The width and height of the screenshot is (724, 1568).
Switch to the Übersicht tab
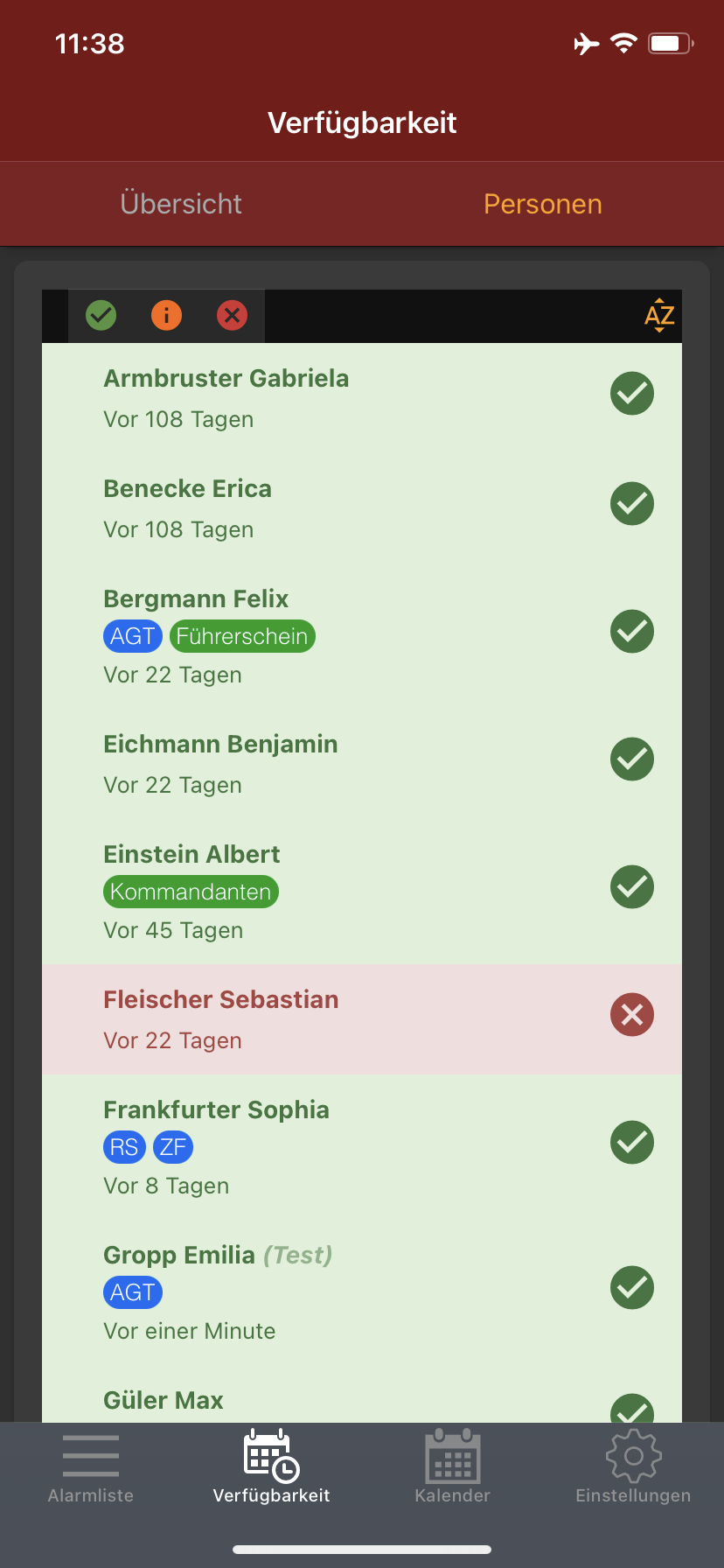181,204
